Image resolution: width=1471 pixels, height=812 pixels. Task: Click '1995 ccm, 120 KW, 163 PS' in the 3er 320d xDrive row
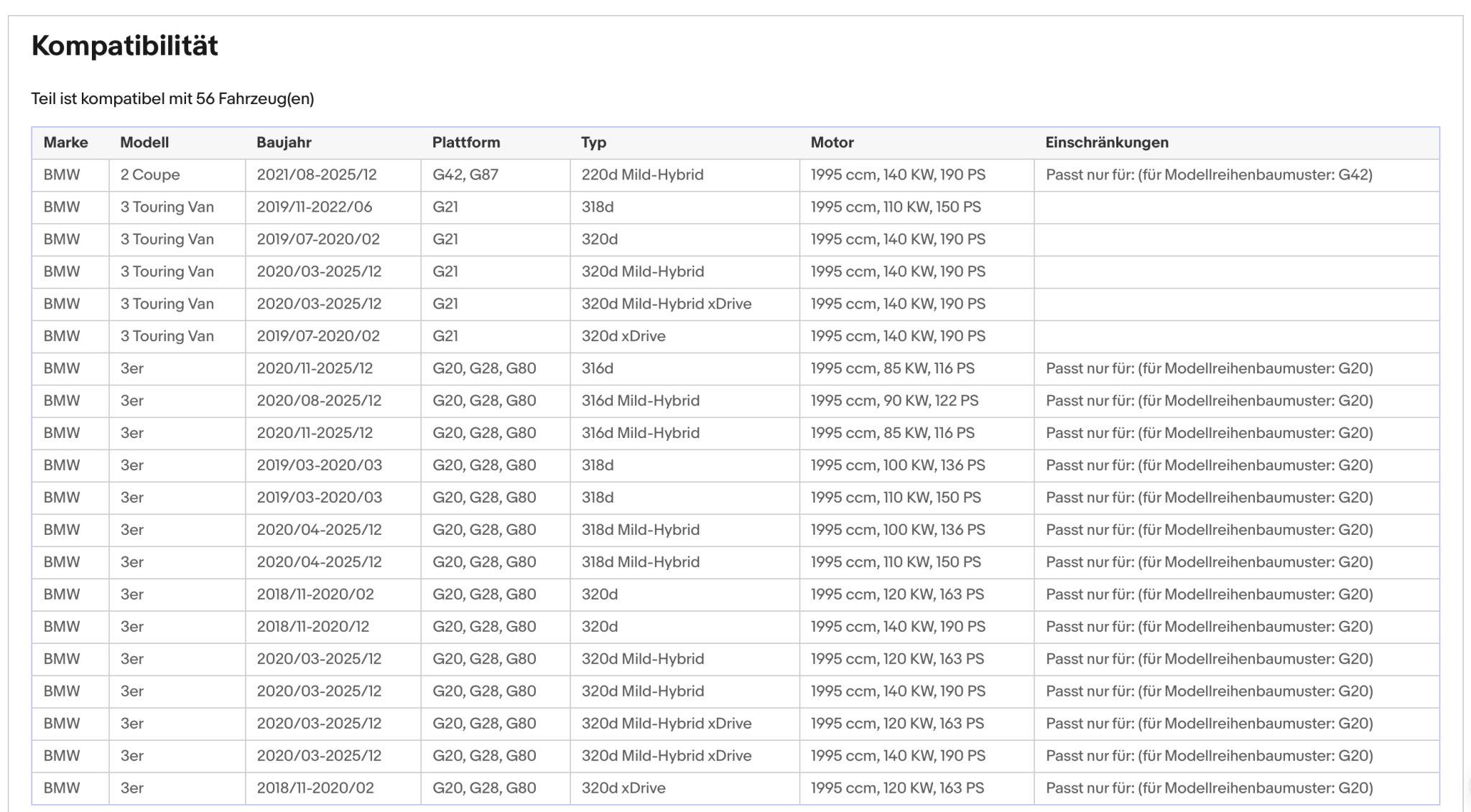[897, 788]
